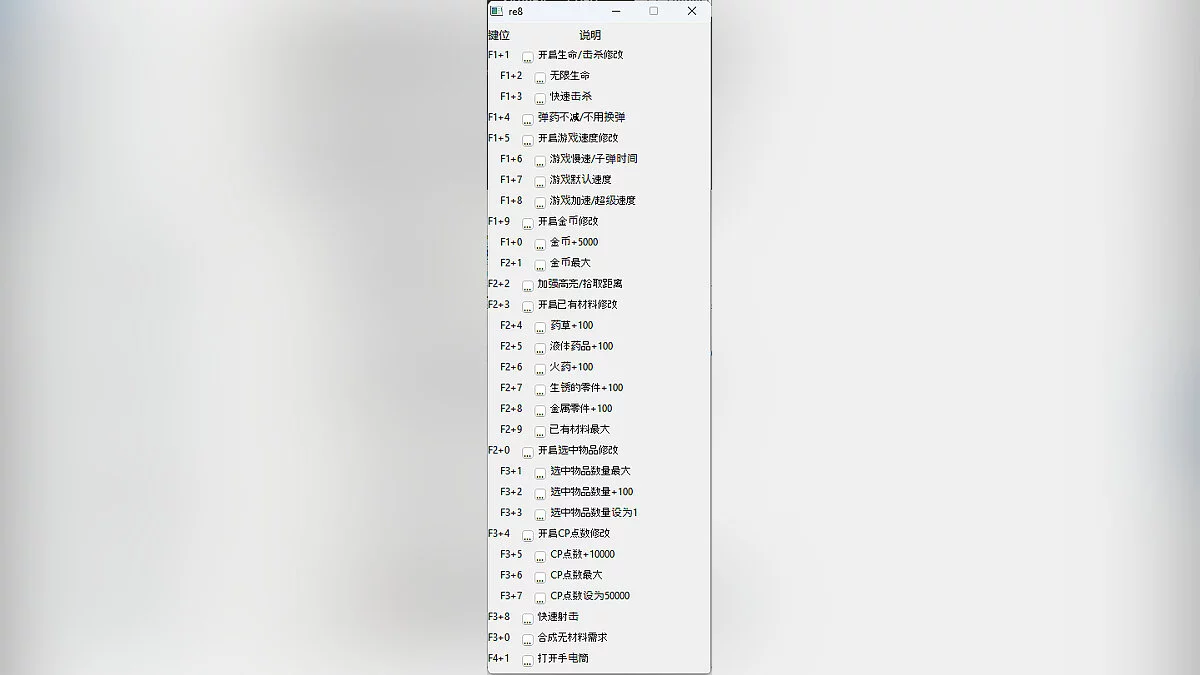The height and width of the screenshot is (675, 1200).
Task: Click the F1+1 hotkey label
Action: coord(499,55)
